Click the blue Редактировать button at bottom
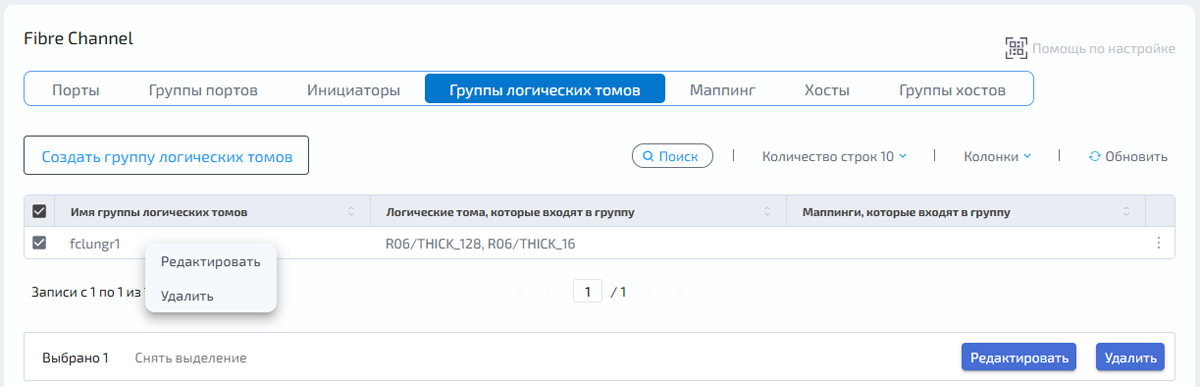Viewport: 1200px width, 387px height. (1019, 357)
